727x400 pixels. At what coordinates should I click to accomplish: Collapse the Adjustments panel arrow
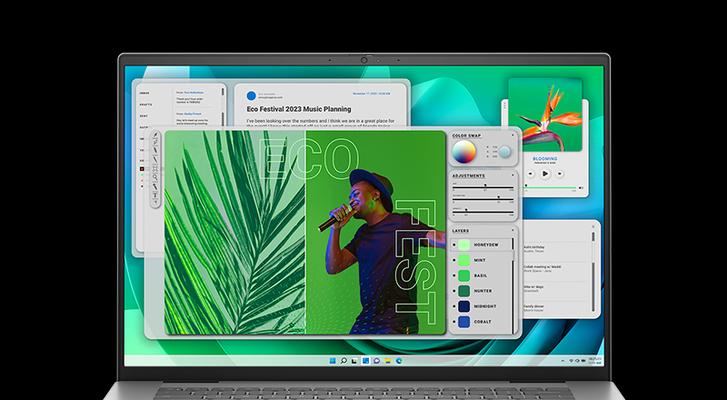pyautogui.click(x=513, y=175)
